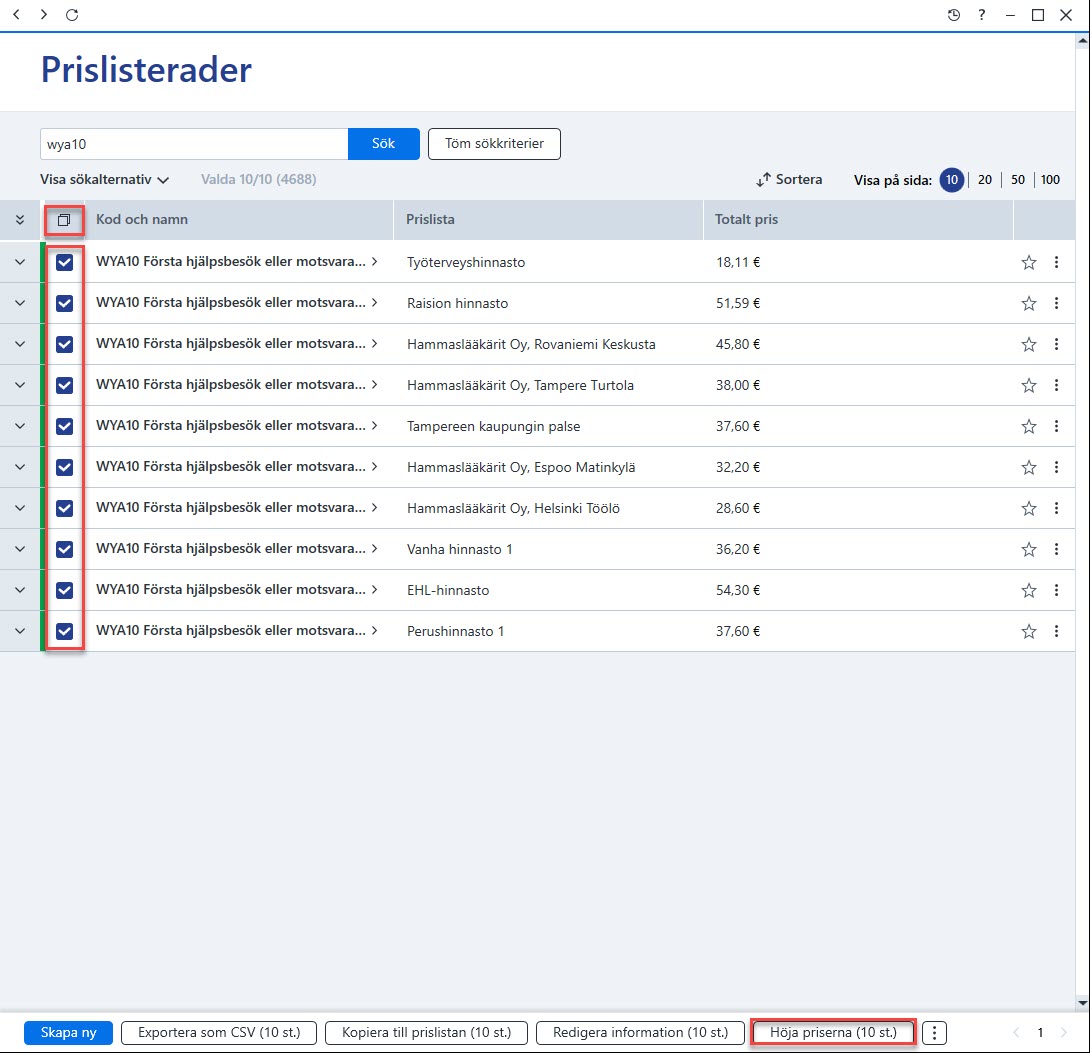Uncheck the Perushinnasto 1 row checkbox

[64, 631]
